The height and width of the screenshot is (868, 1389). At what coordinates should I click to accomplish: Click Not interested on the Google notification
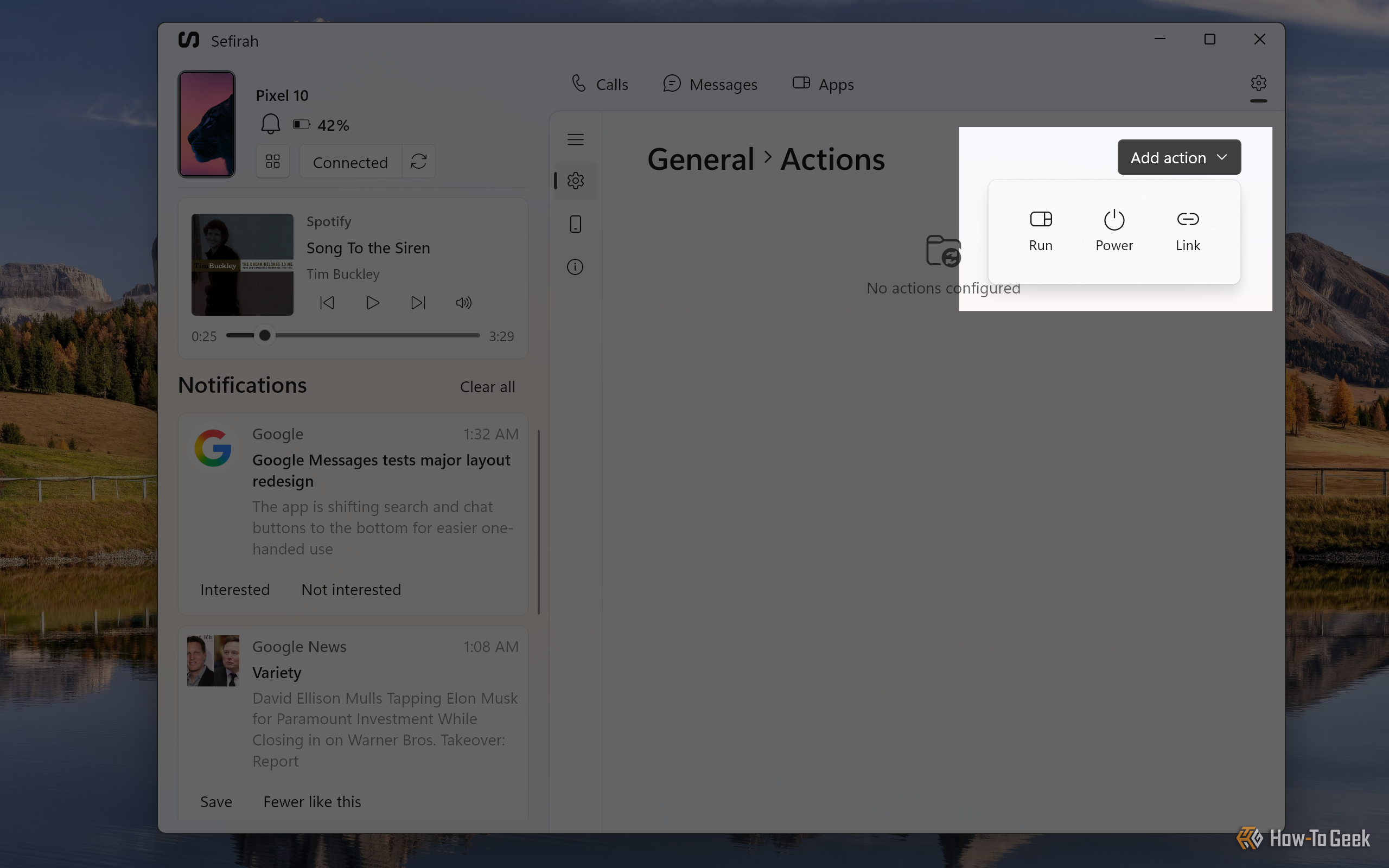pyautogui.click(x=351, y=590)
